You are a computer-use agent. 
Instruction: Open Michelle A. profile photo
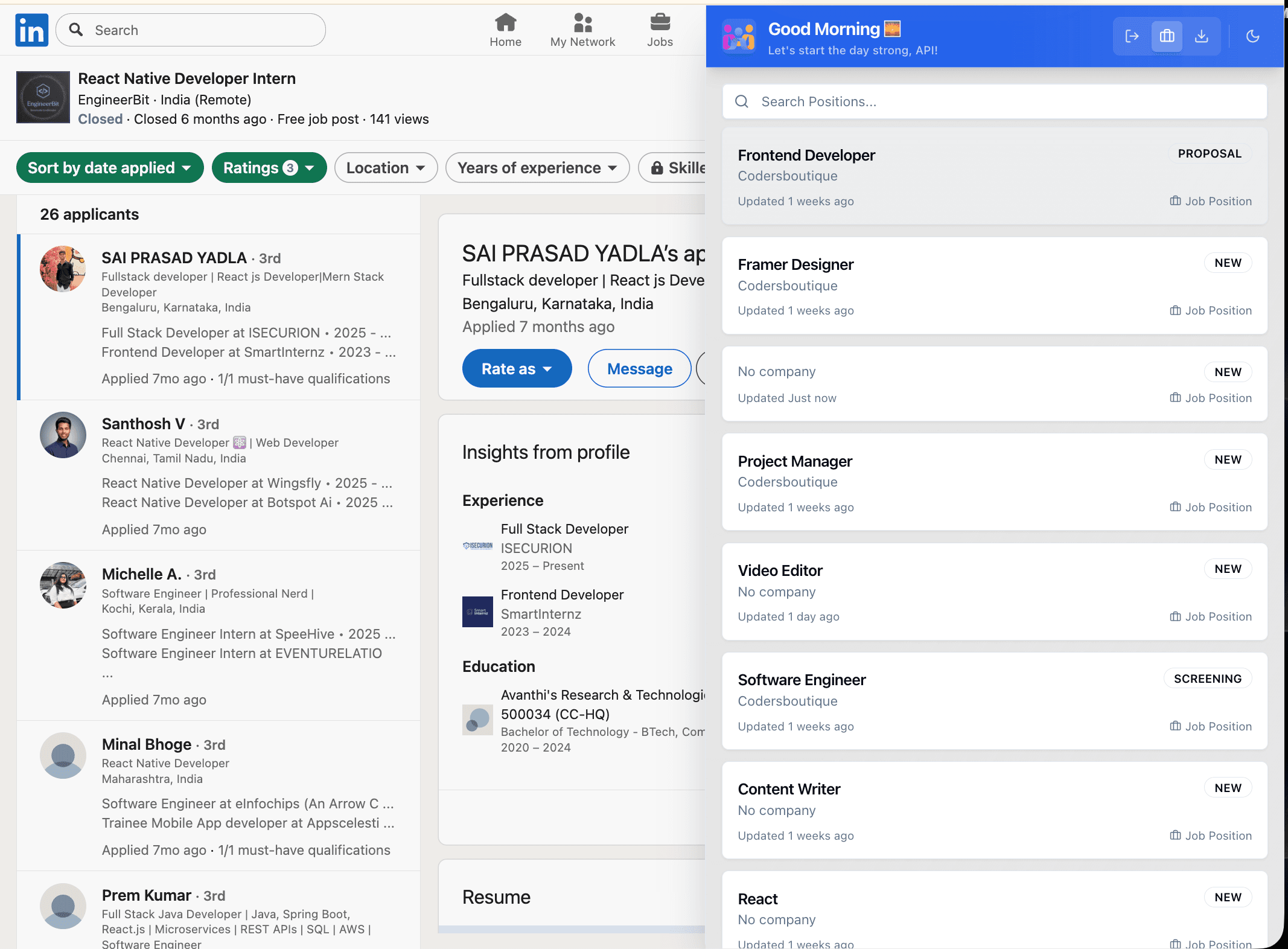[63, 585]
